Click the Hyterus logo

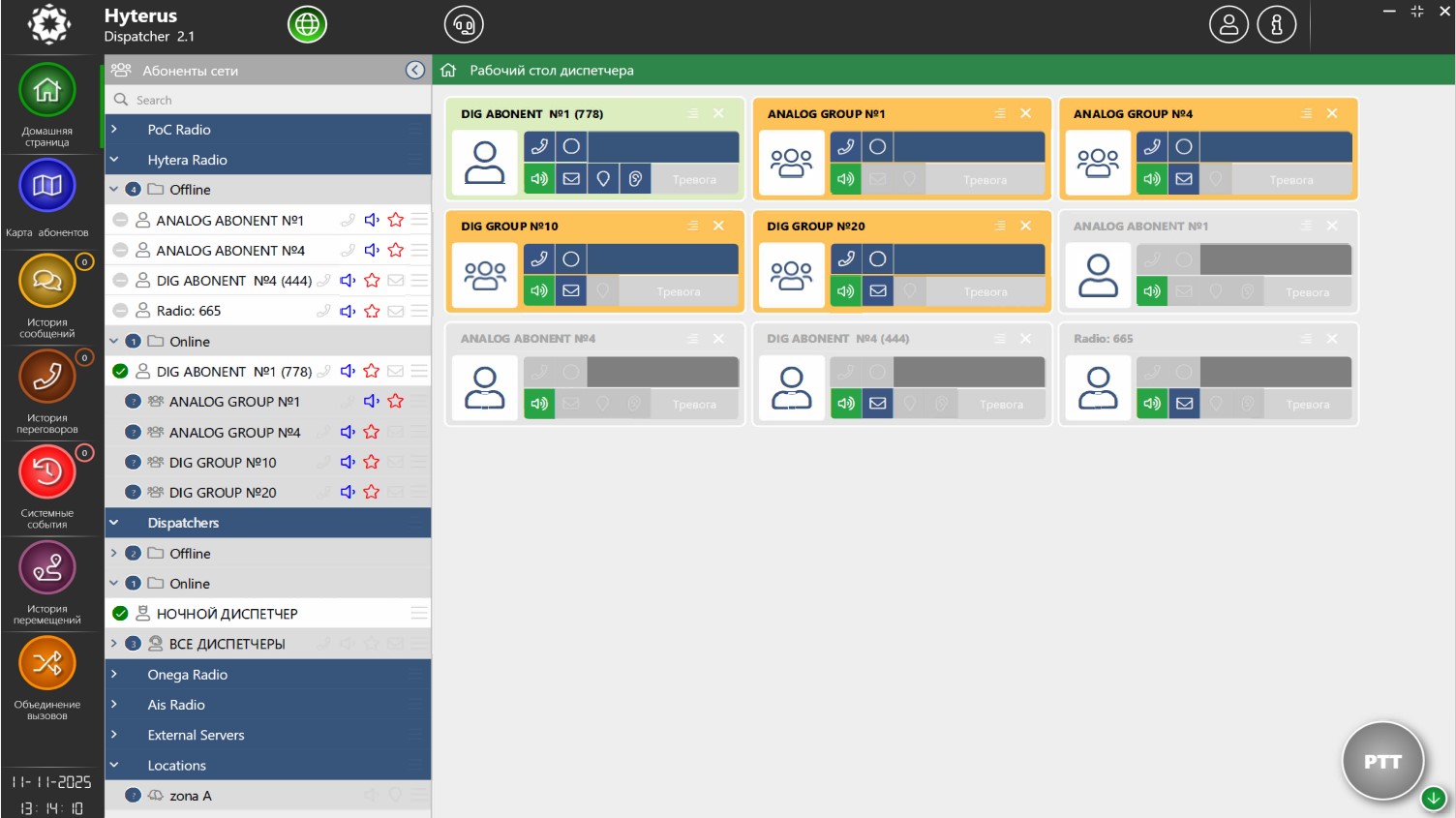pos(48,25)
